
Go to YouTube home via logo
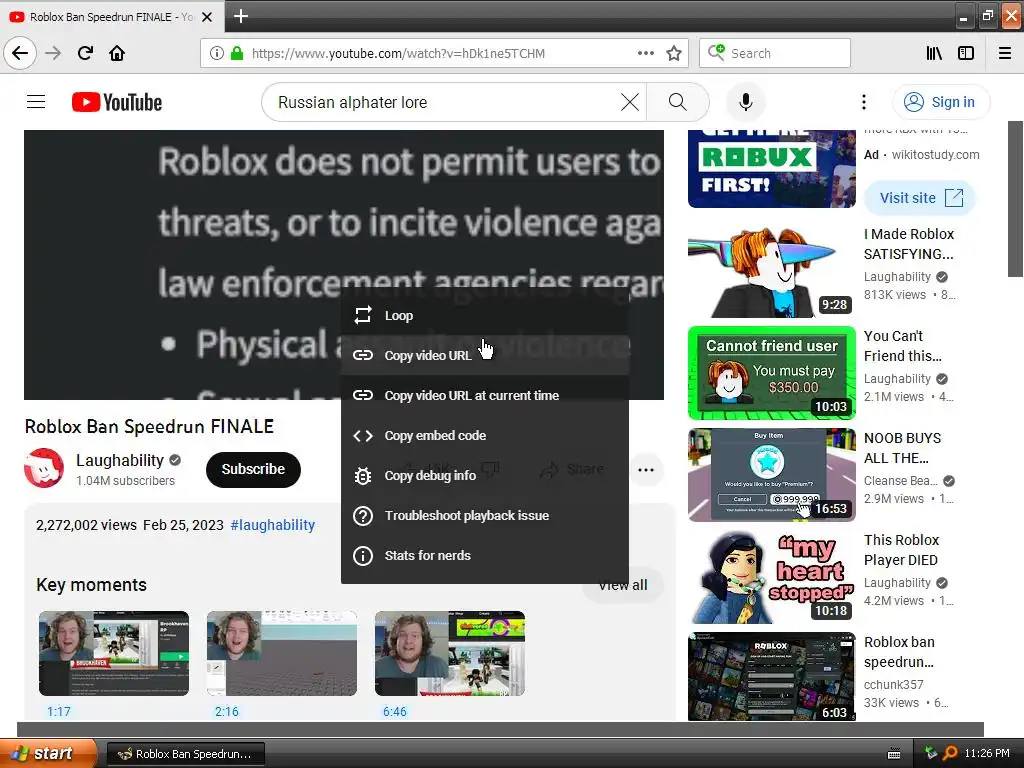(x=117, y=102)
